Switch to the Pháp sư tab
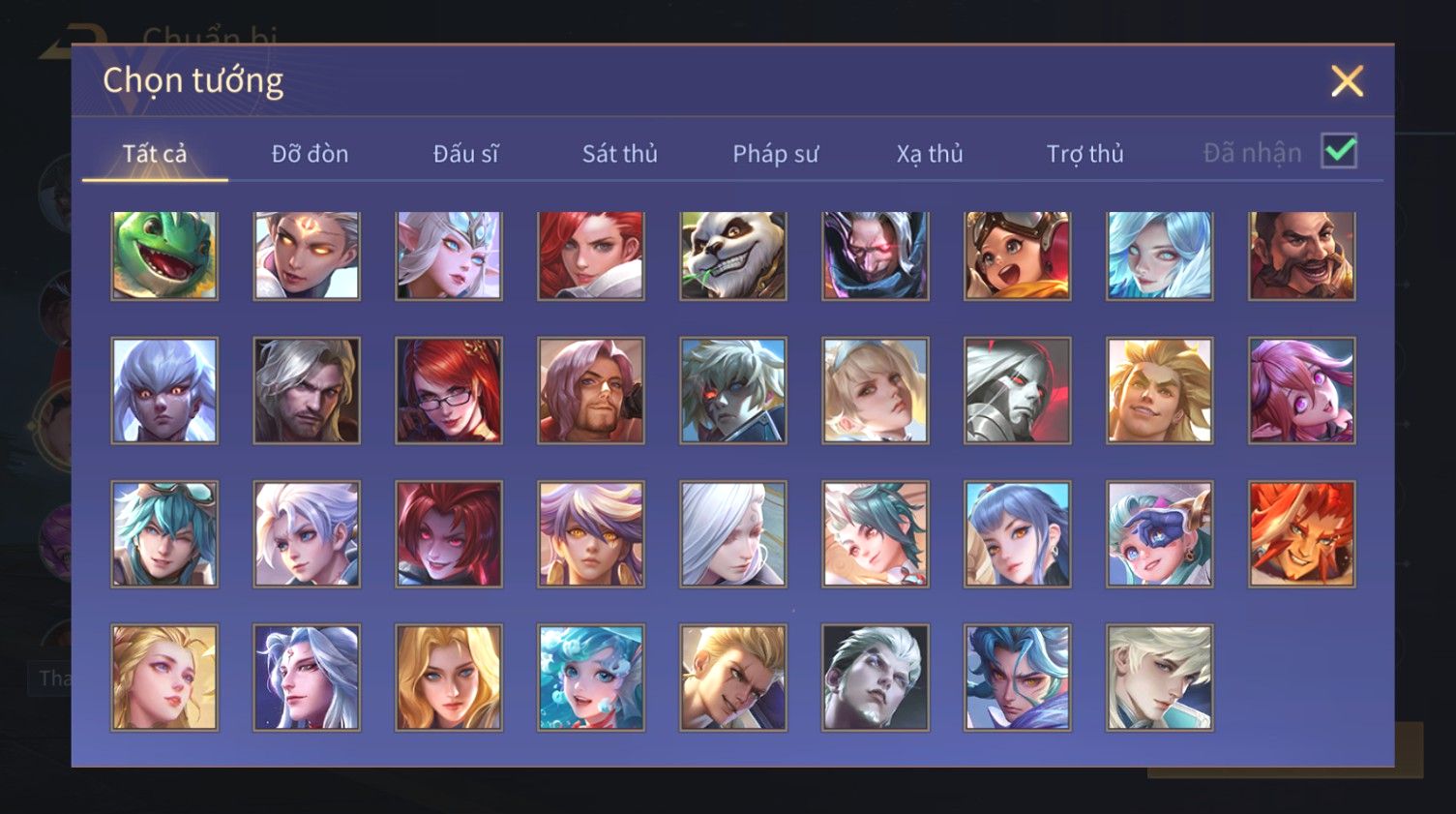 [x=775, y=154]
